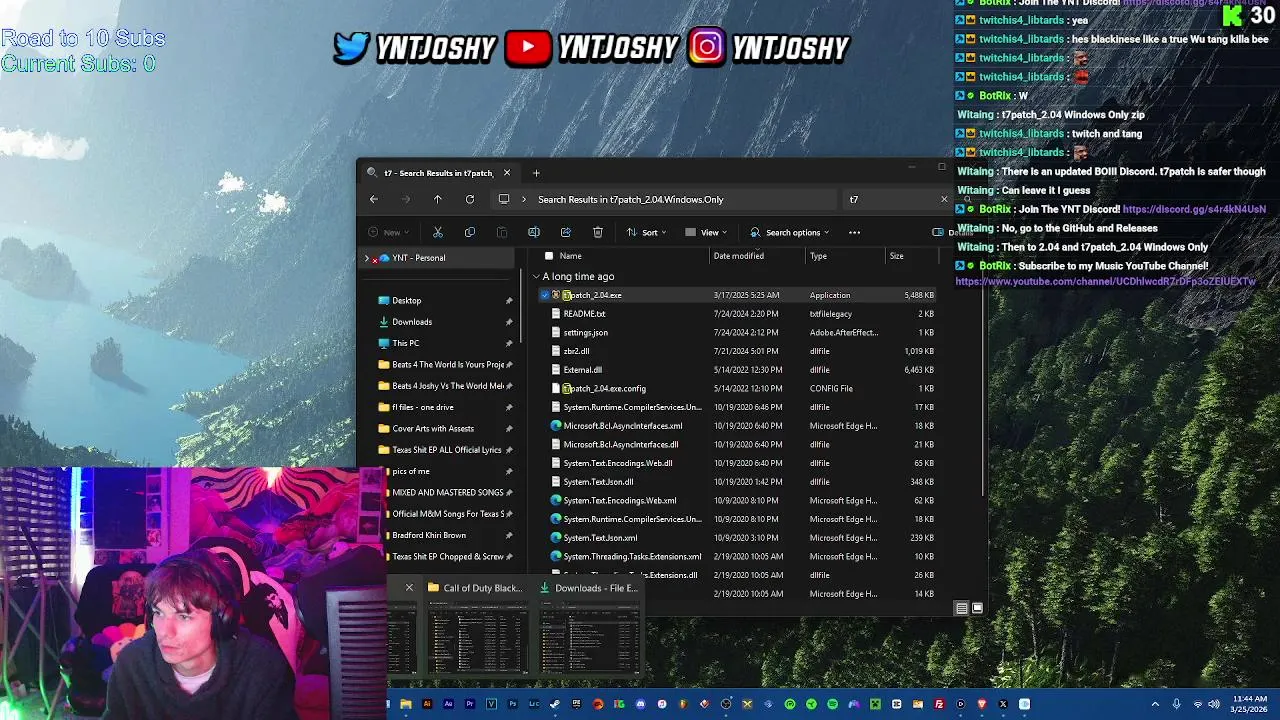Click the microphone tray icon
The height and width of the screenshot is (720, 1280).
pos(1176,704)
